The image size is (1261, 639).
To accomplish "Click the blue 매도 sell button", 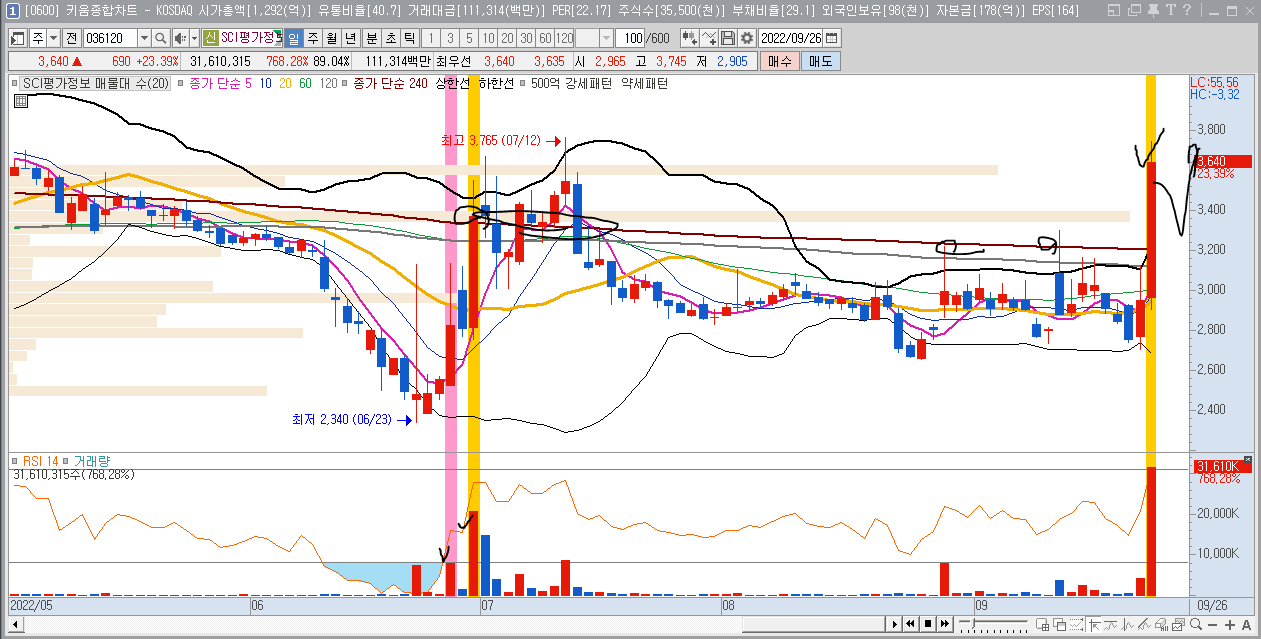I will (820, 61).
